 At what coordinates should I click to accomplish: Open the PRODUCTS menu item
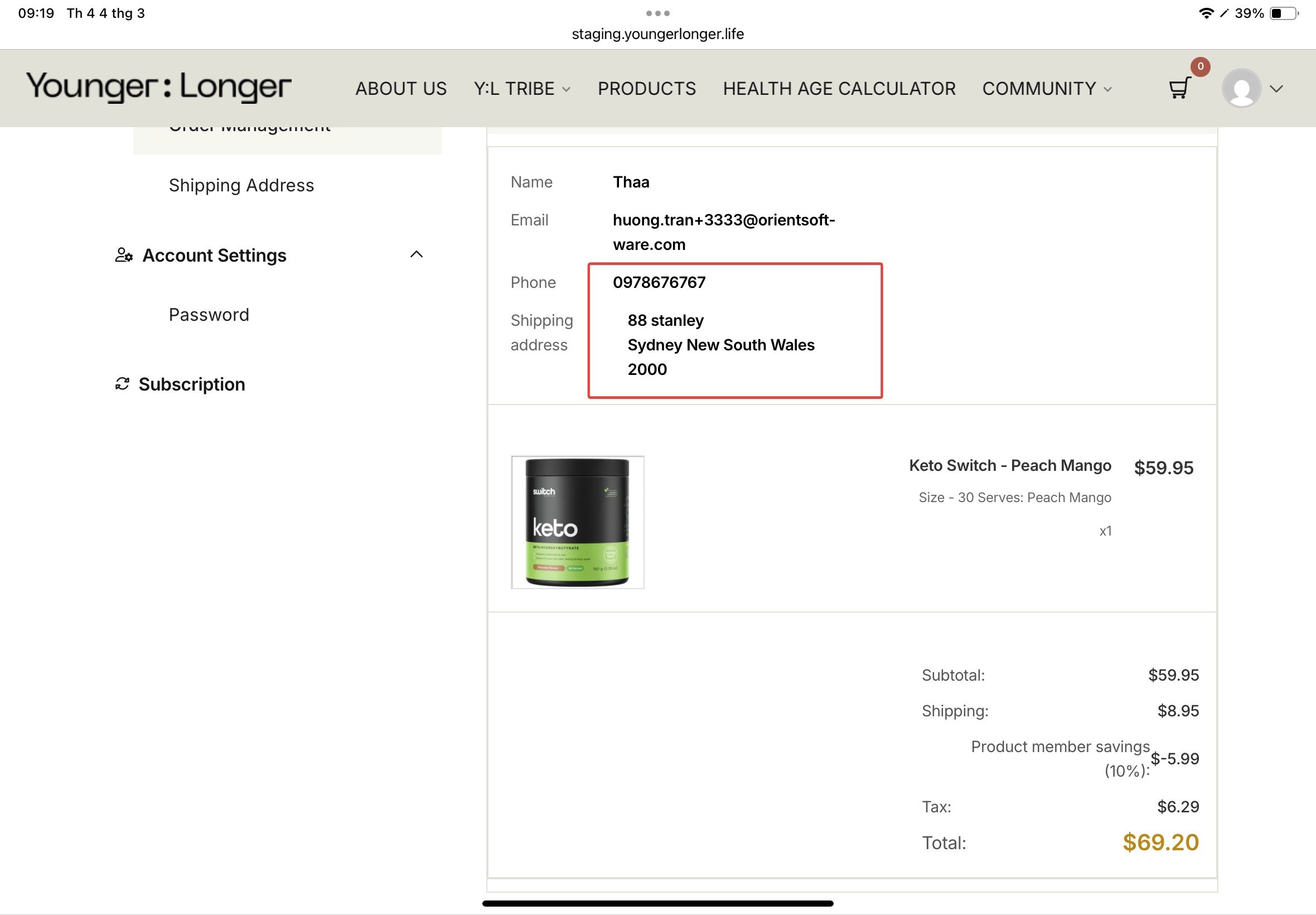pyautogui.click(x=646, y=89)
